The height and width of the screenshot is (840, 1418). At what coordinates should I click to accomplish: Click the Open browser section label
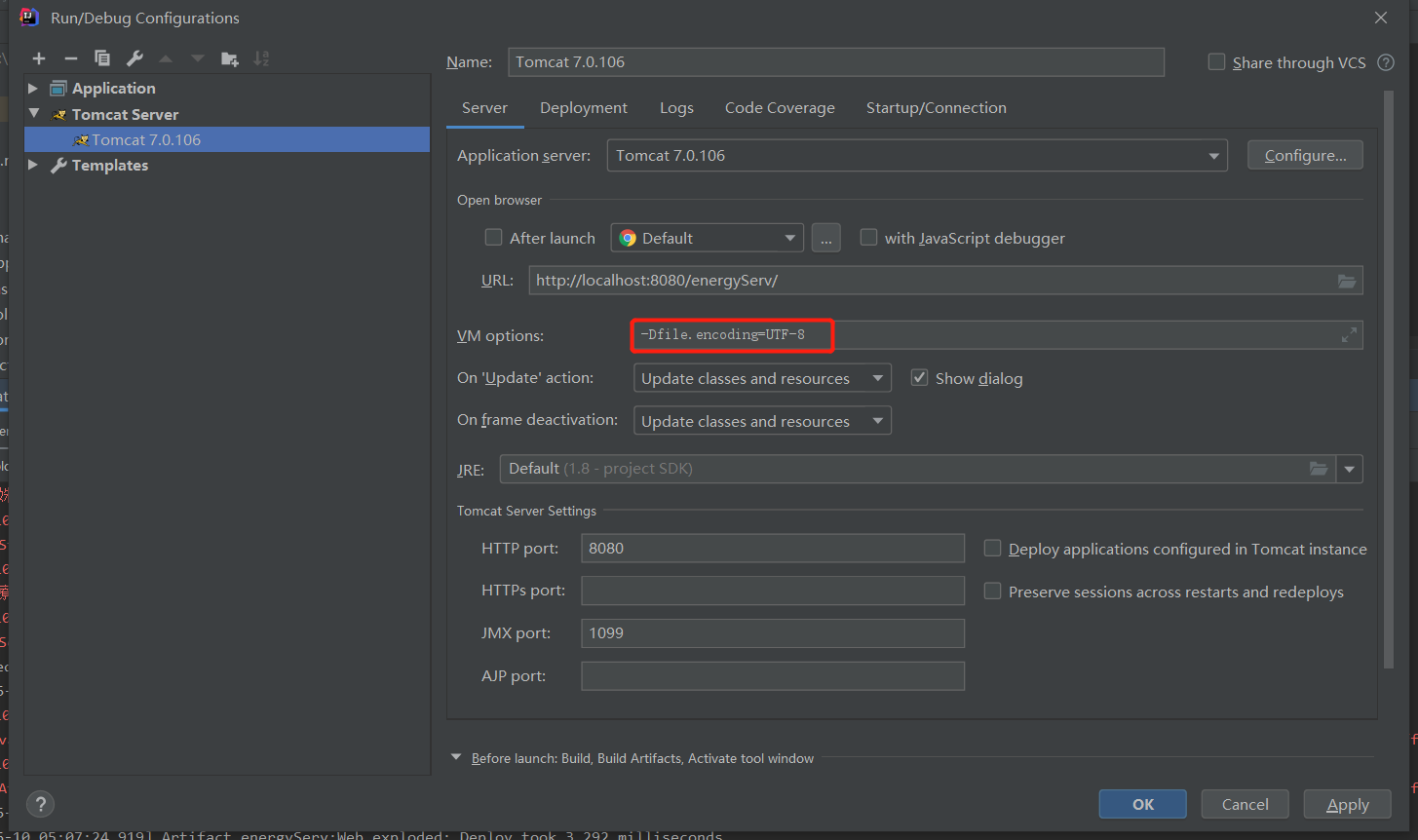[499, 200]
